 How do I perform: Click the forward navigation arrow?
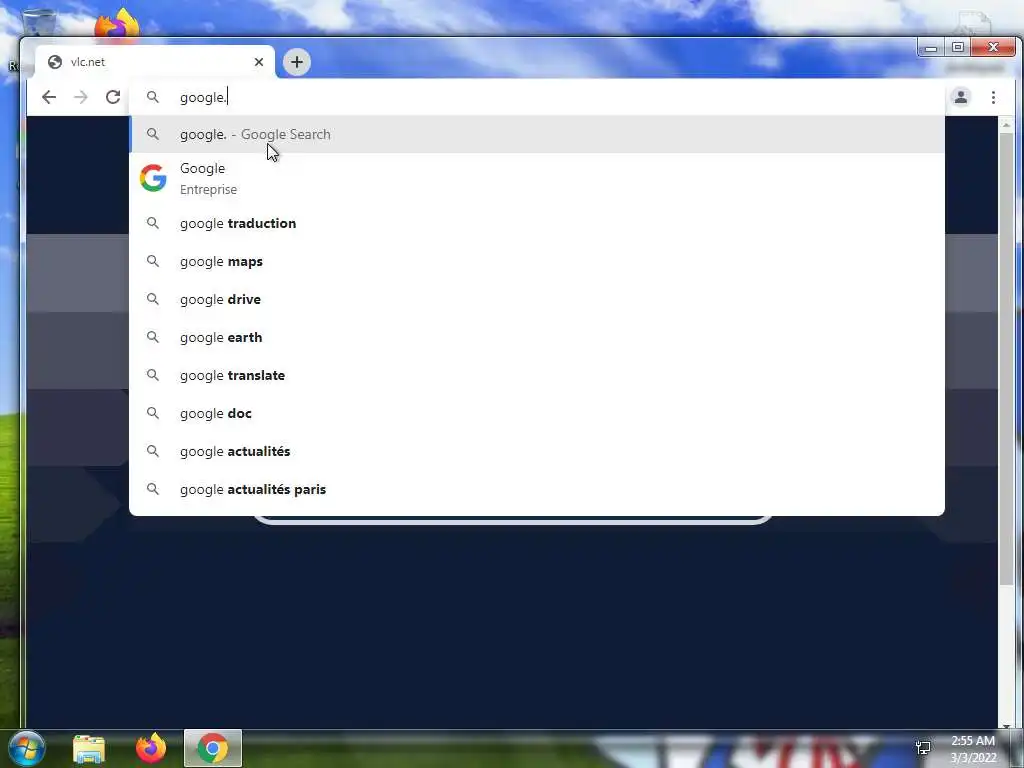[81, 97]
